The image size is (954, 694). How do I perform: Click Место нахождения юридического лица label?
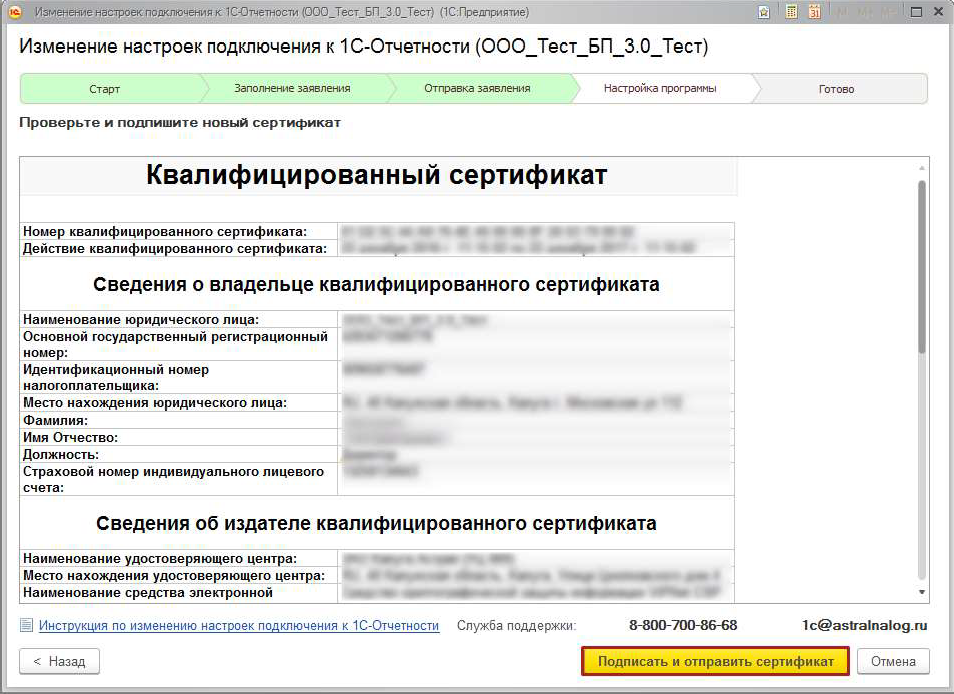pos(155,403)
